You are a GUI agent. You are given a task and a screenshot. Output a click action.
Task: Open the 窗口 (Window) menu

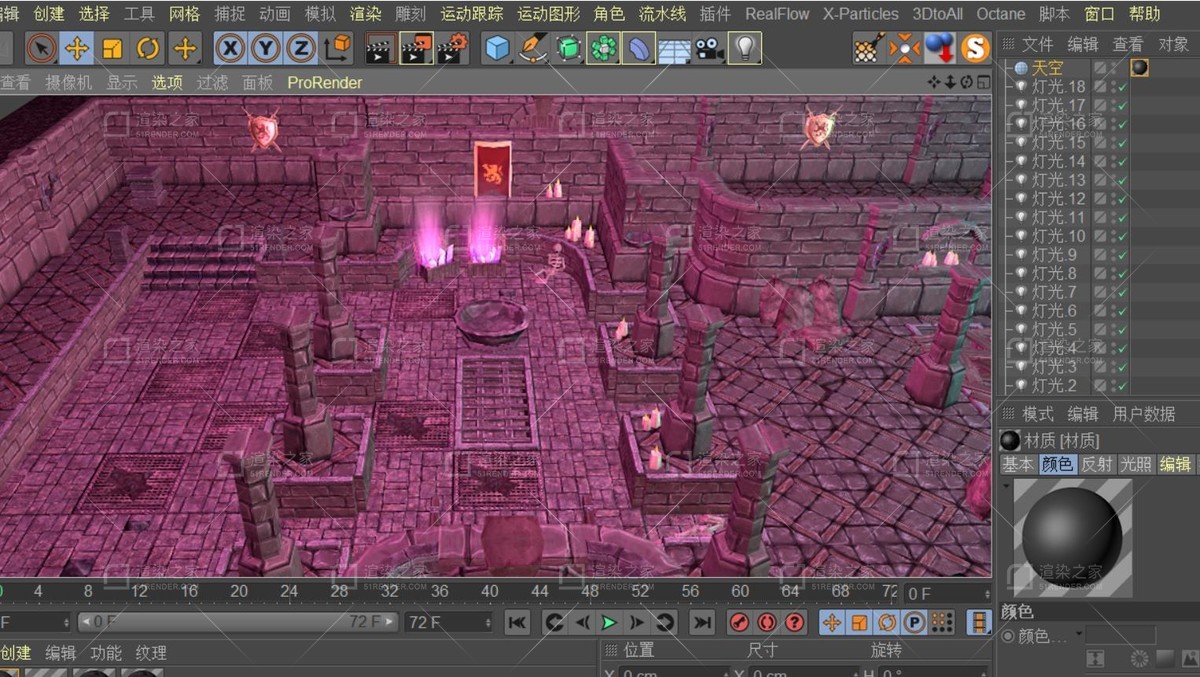(x=1099, y=14)
